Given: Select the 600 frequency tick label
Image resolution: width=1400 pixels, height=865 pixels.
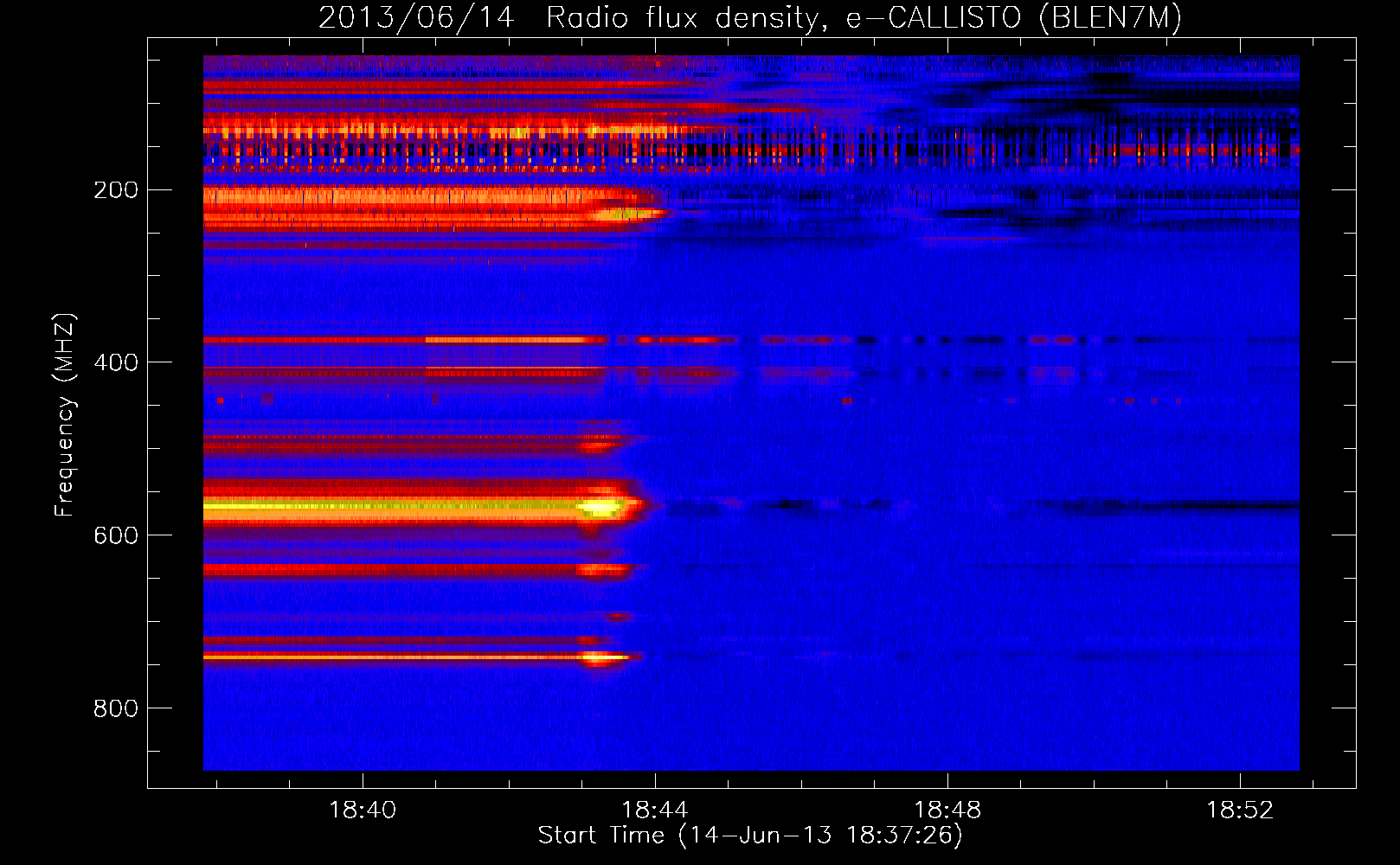Looking at the screenshot, I should 116,535.
